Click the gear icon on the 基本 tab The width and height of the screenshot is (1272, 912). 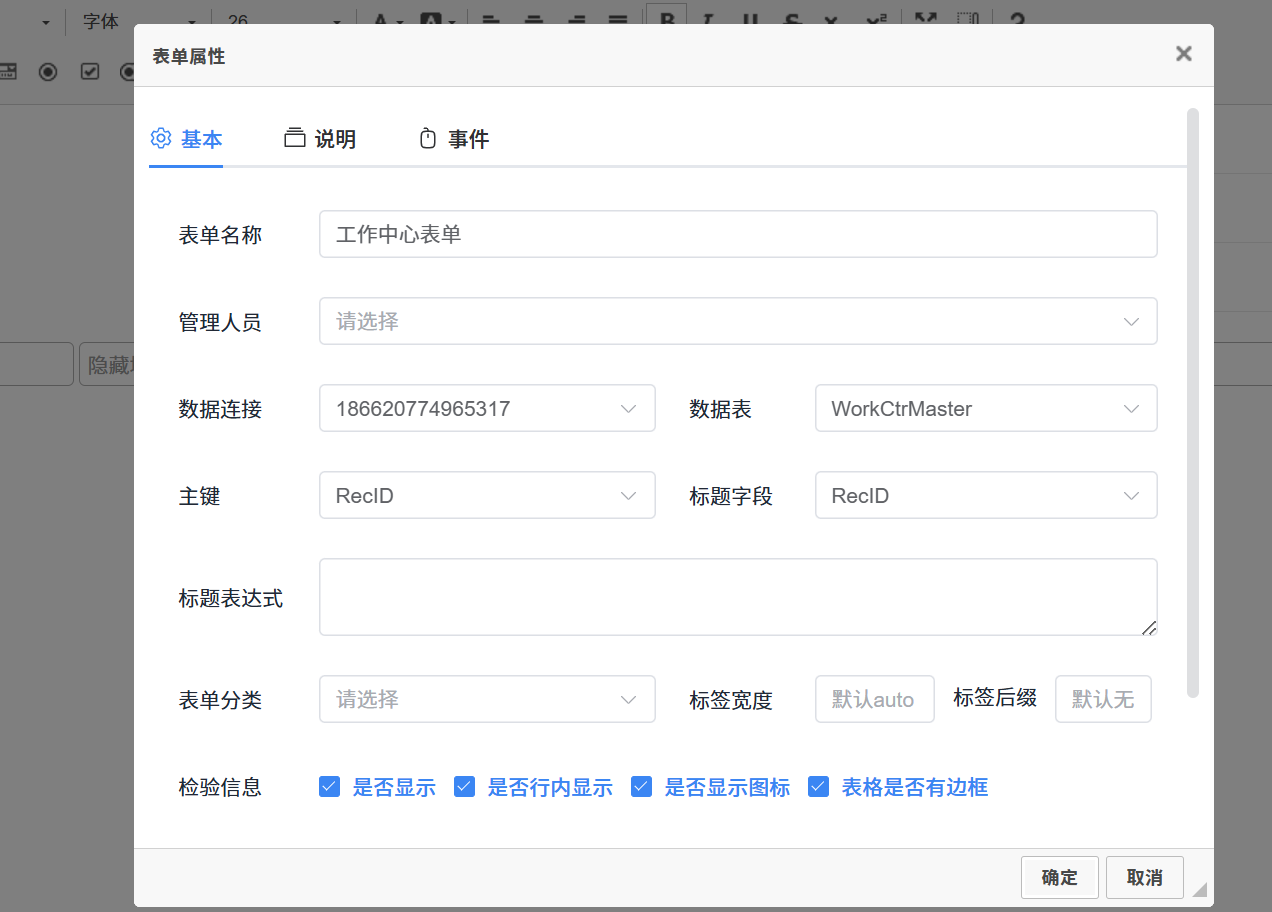pos(161,138)
